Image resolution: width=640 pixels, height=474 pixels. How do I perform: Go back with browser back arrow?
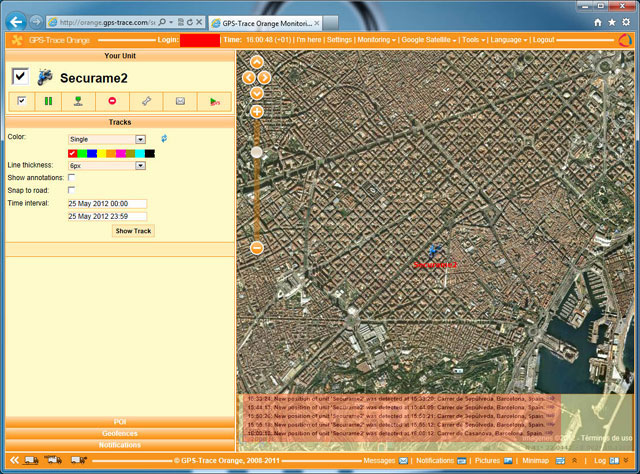point(16,22)
